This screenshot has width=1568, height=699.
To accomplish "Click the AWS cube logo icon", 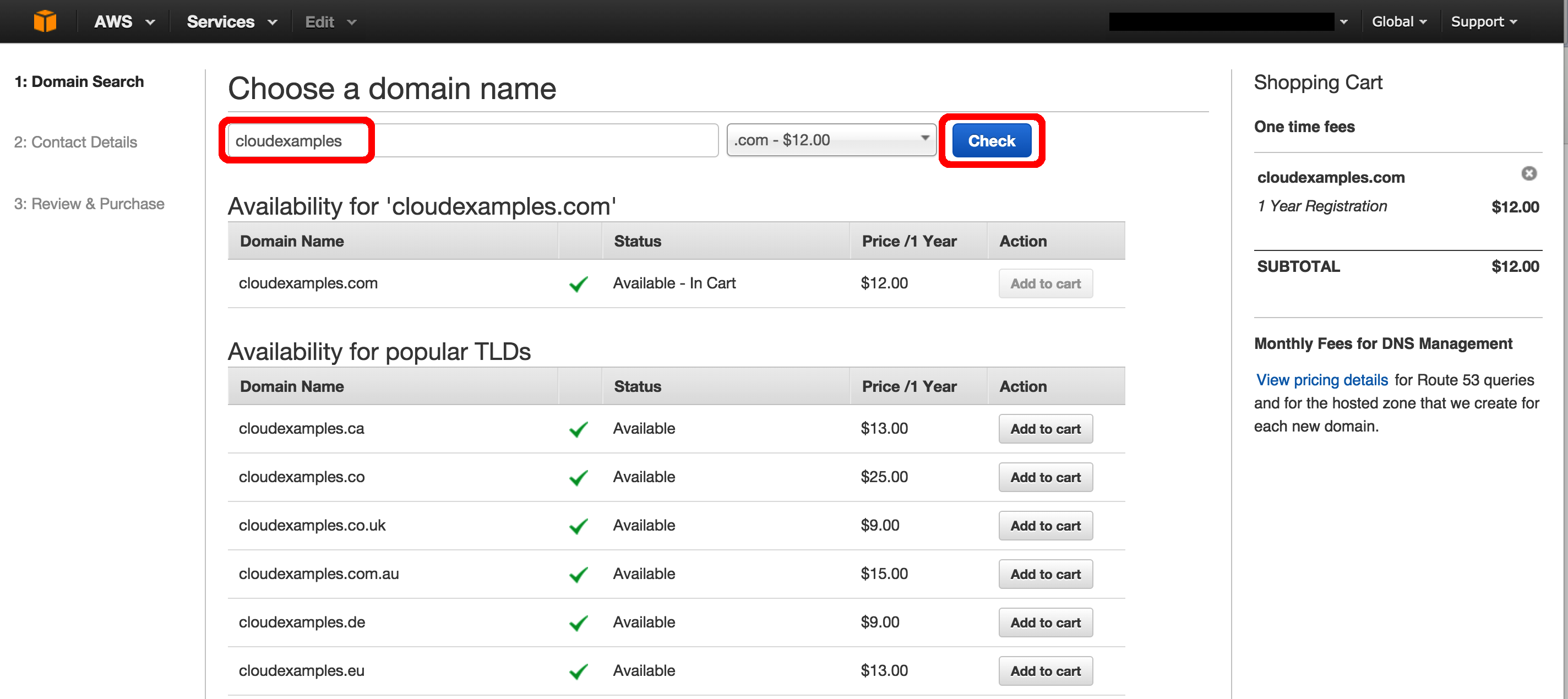I will tap(46, 21).
